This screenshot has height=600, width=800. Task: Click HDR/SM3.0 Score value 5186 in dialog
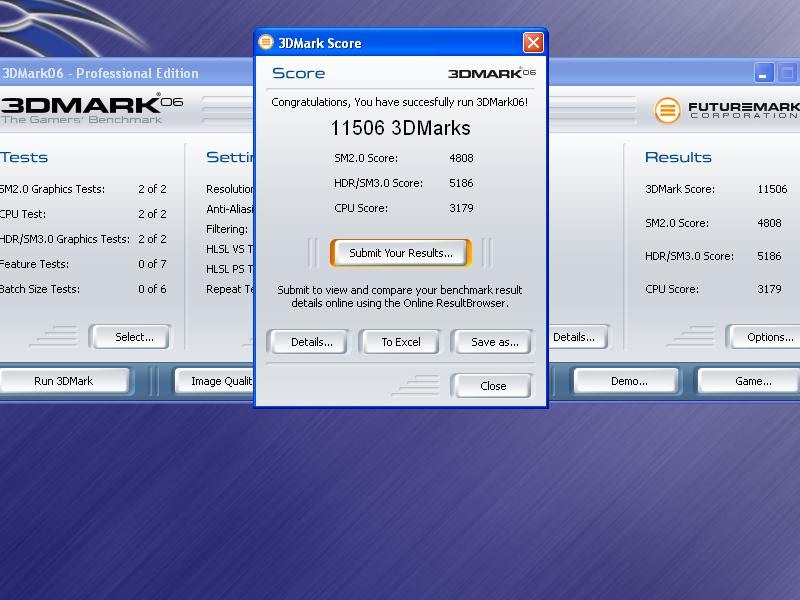point(461,183)
